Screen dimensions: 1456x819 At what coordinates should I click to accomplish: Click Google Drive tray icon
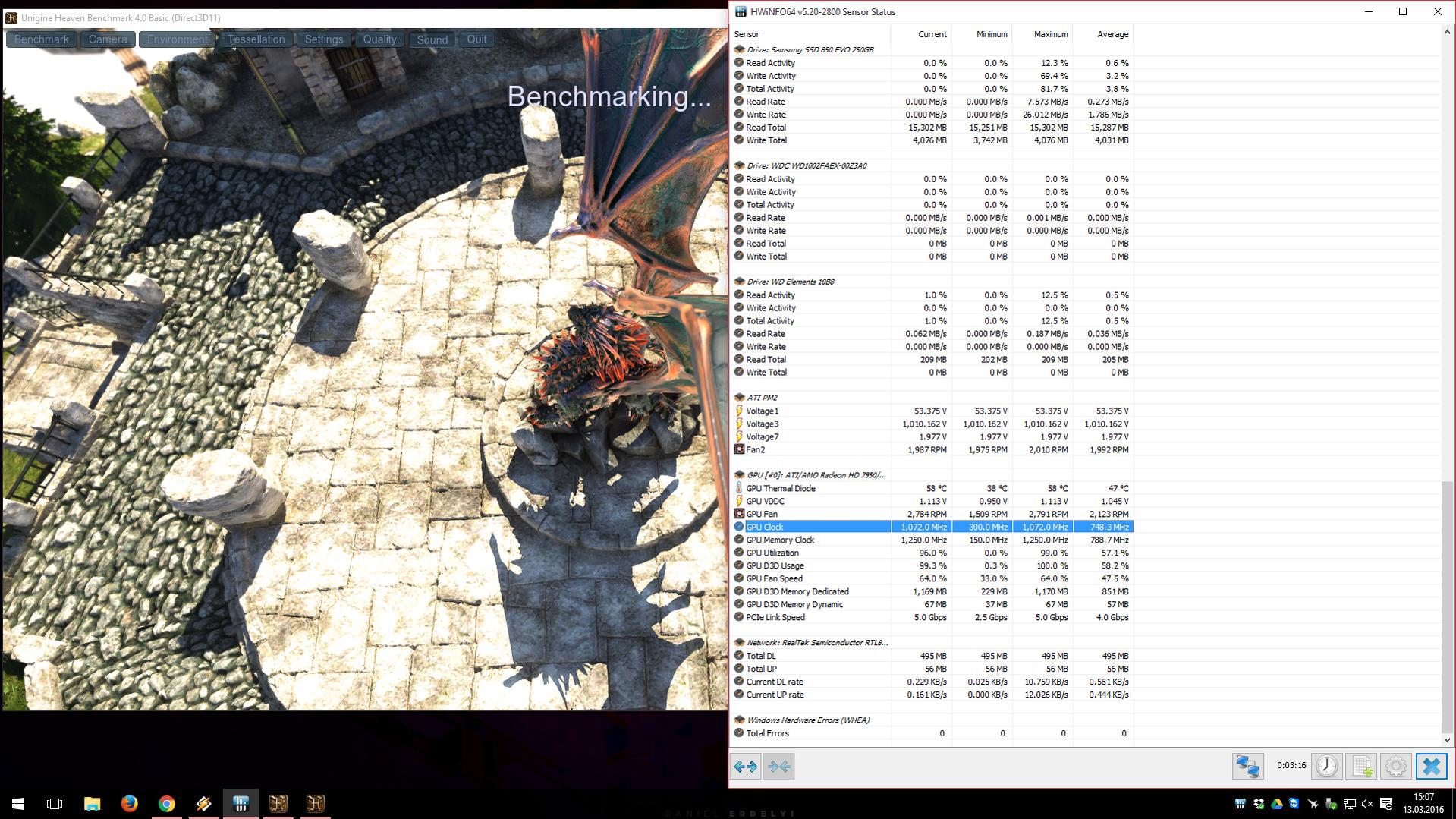pos(1277,804)
